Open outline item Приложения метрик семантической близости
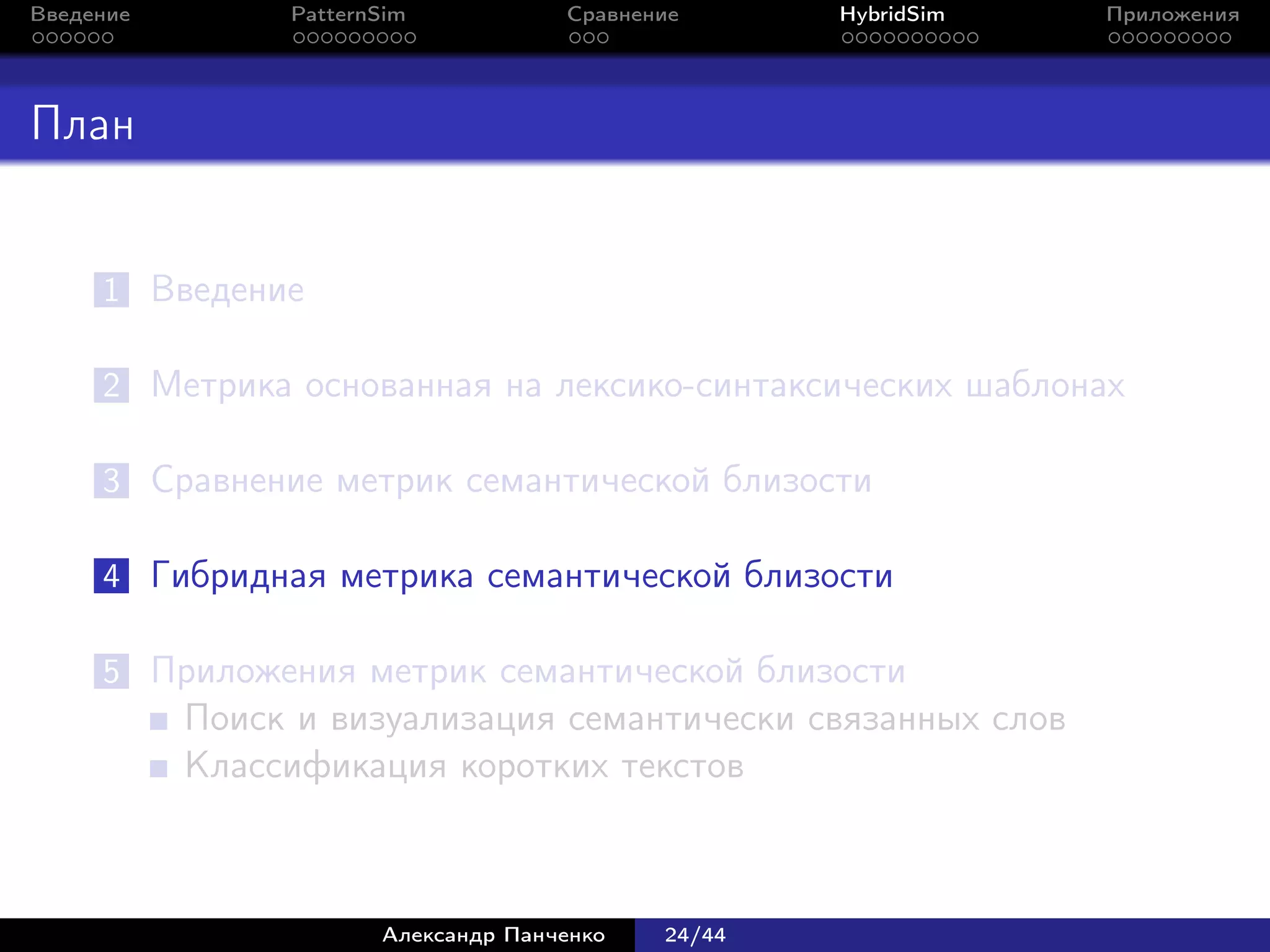This screenshot has height=952, width=1270. 528,671
